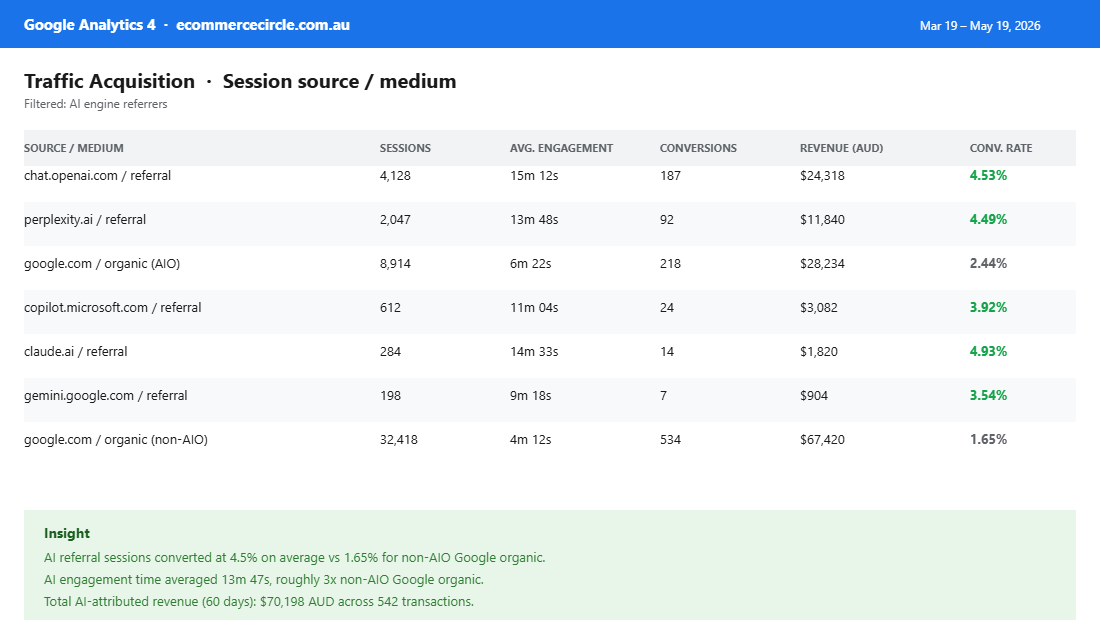Click the 92 conversions value
This screenshot has height=640, width=1100.
(x=666, y=220)
